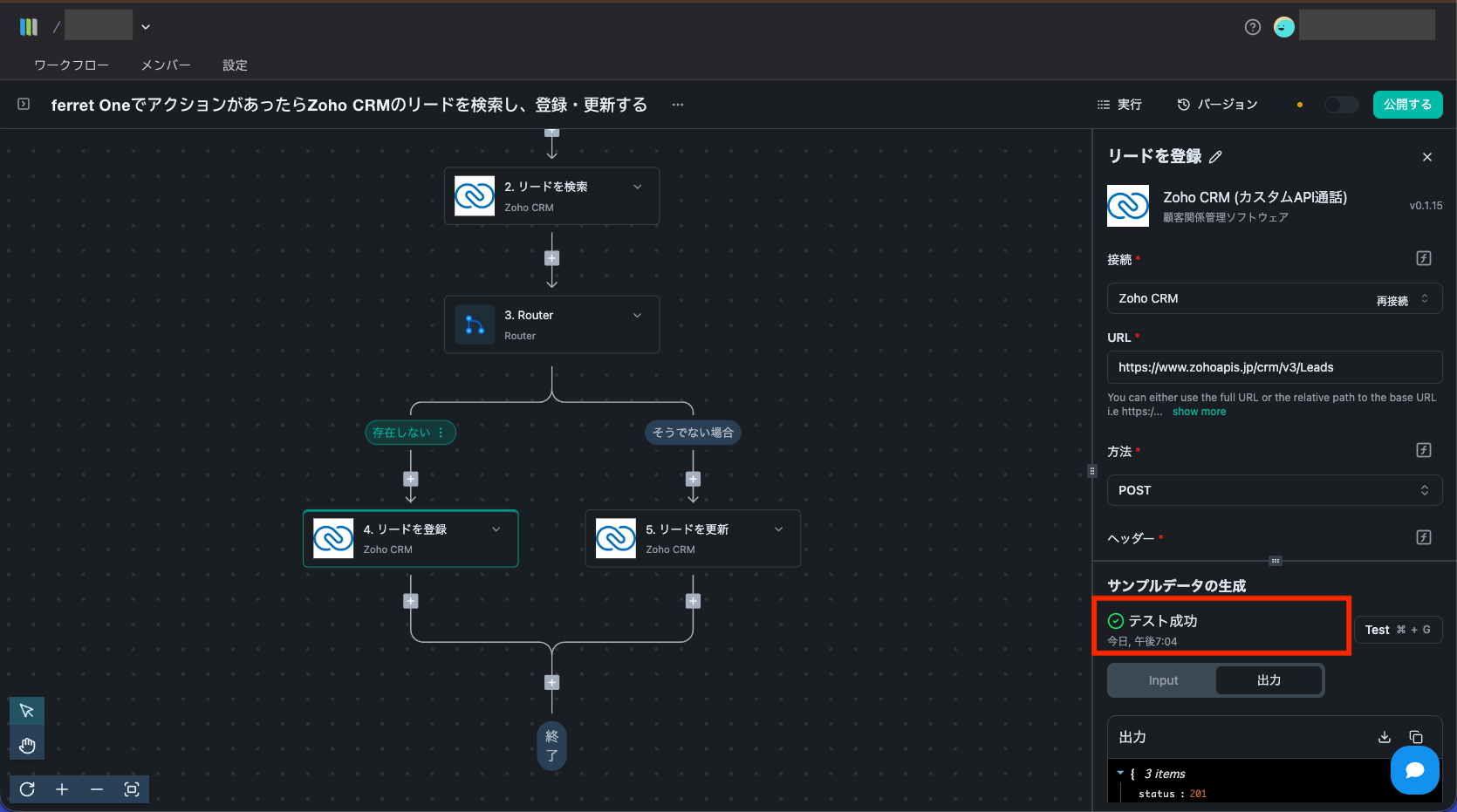This screenshot has height=812, width=1457.
Task: Open the メンバー menu item
Action: tap(166, 65)
